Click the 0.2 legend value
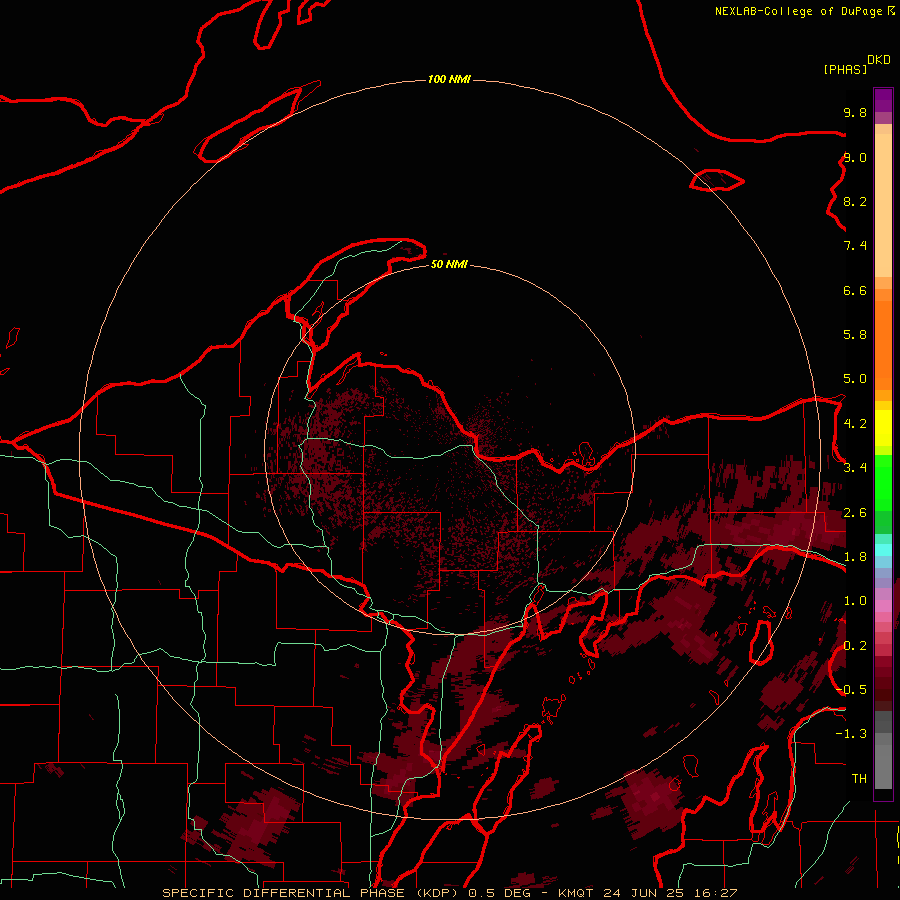The height and width of the screenshot is (900, 900). tap(855, 646)
